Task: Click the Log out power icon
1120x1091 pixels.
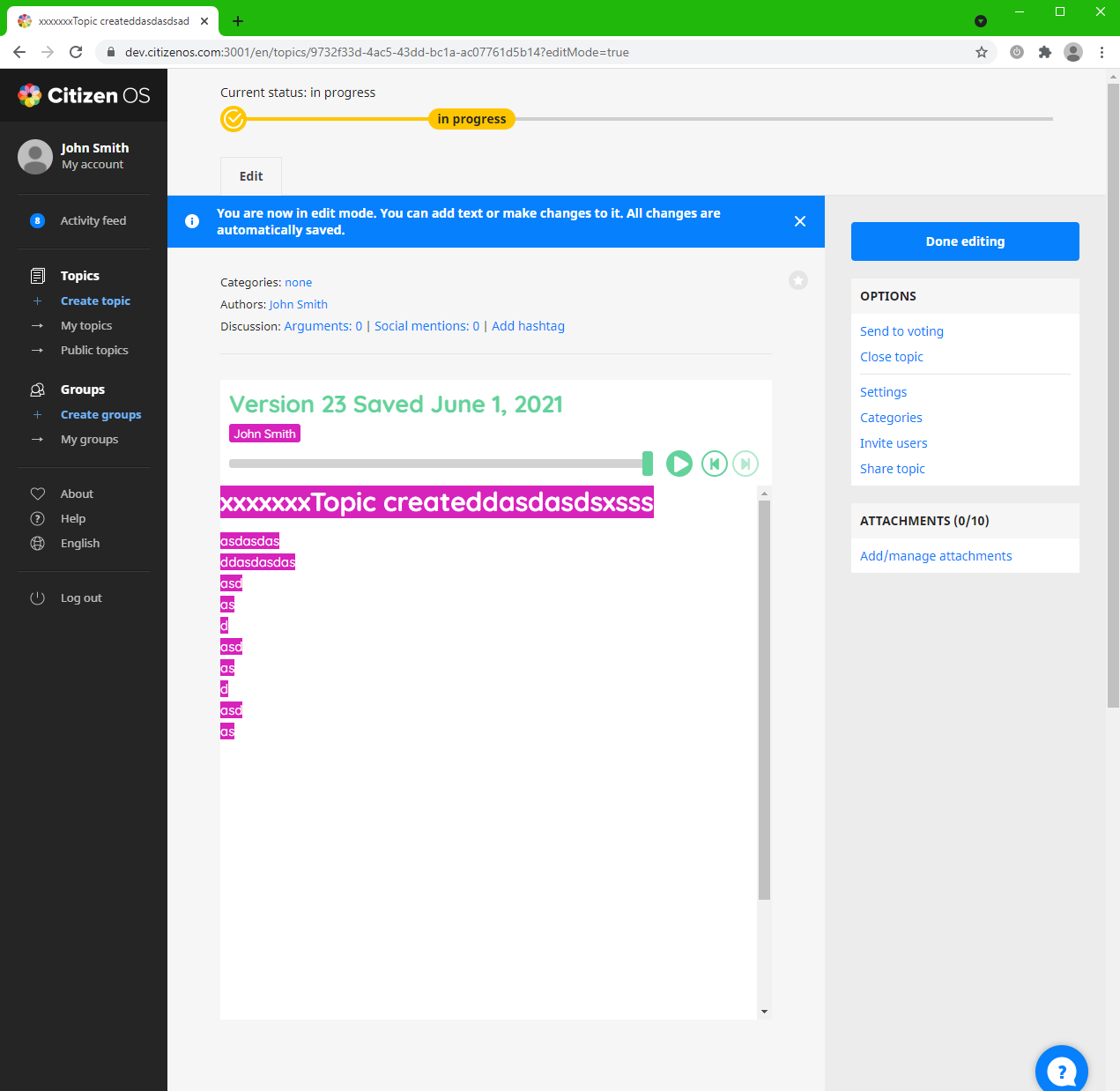Action: click(x=38, y=597)
